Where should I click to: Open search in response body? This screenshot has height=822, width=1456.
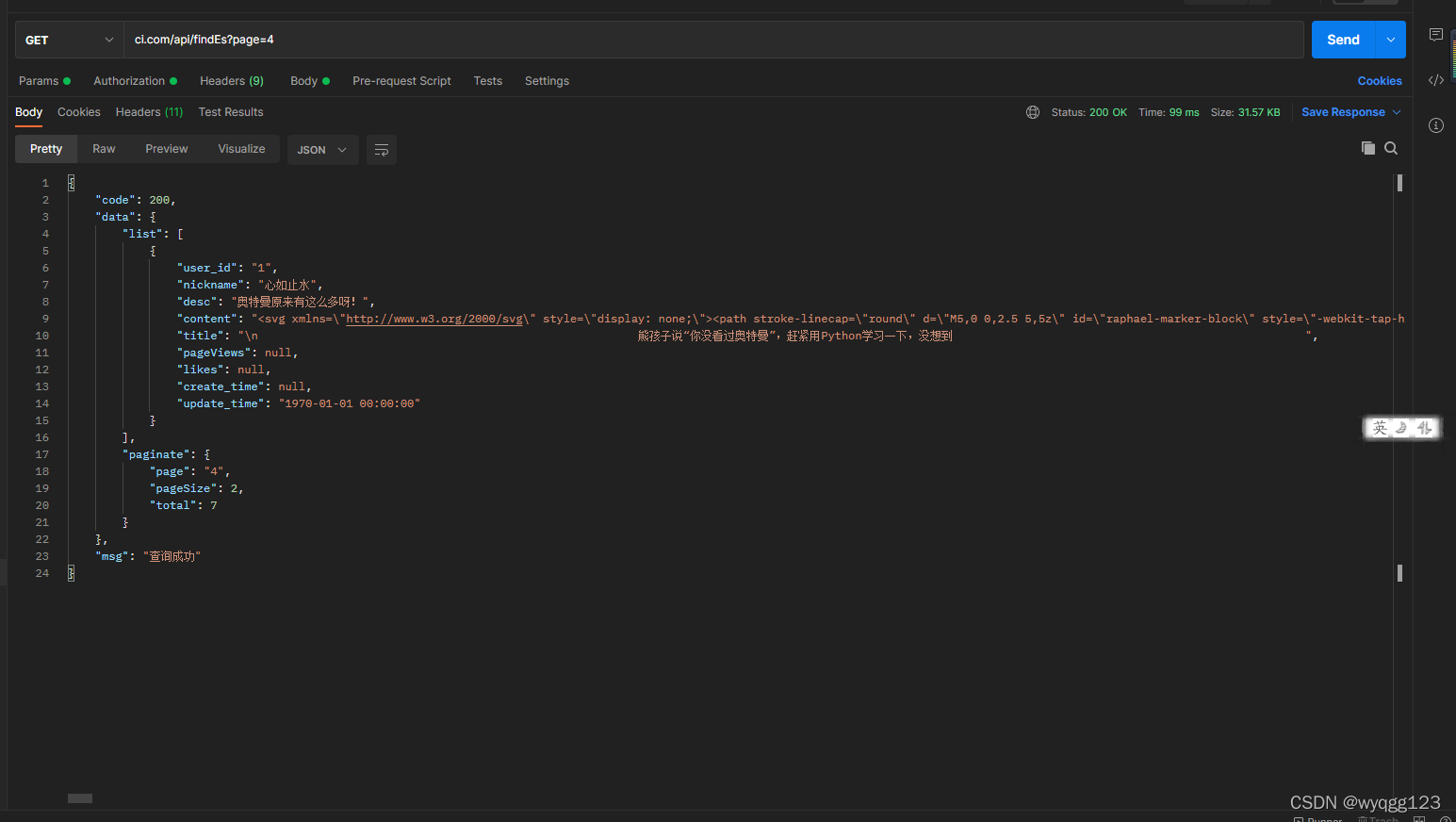pyautogui.click(x=1391, y=148)
